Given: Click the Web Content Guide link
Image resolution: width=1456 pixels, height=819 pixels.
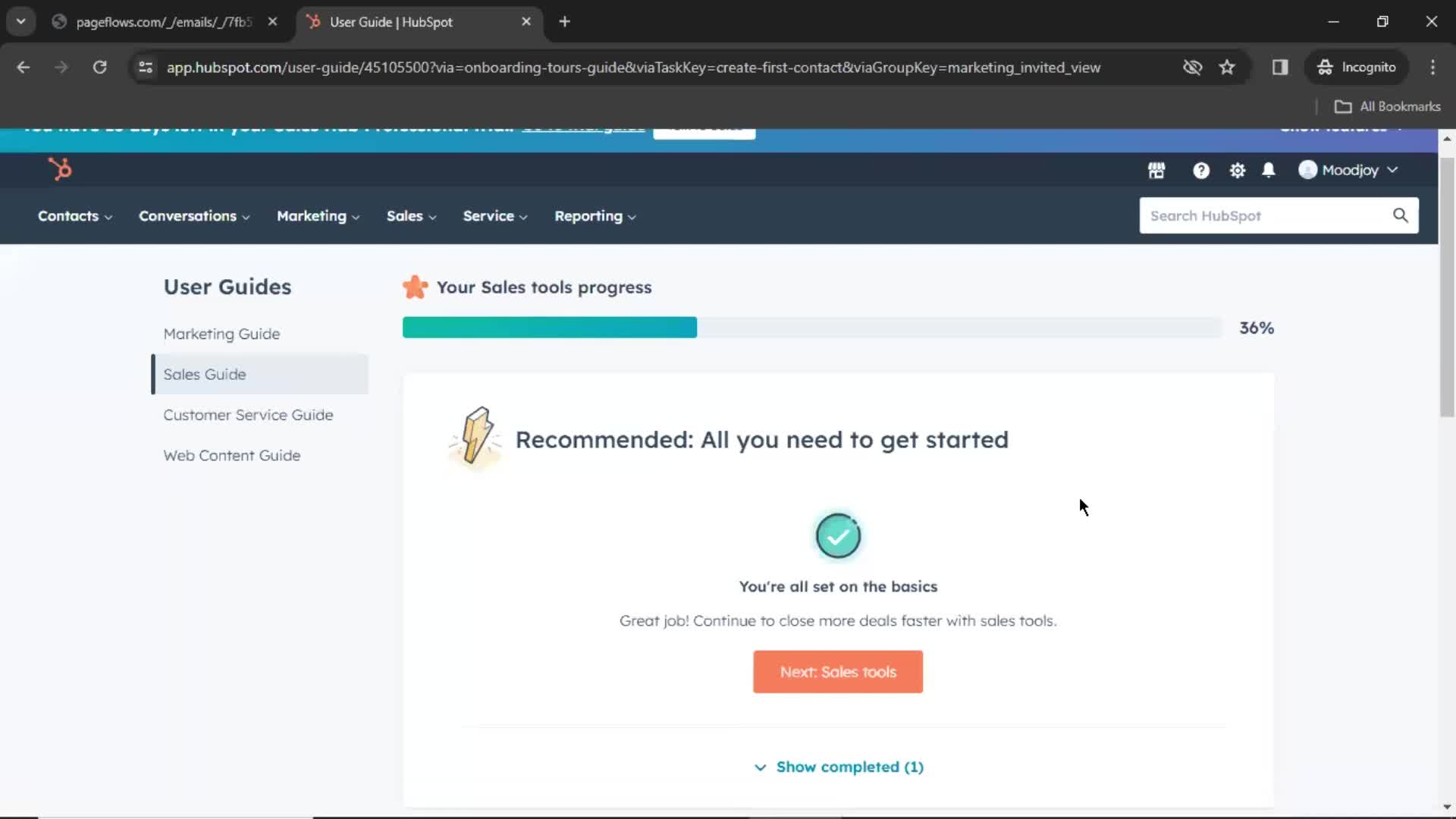Looking at the screenshot, I should [232, 455].
